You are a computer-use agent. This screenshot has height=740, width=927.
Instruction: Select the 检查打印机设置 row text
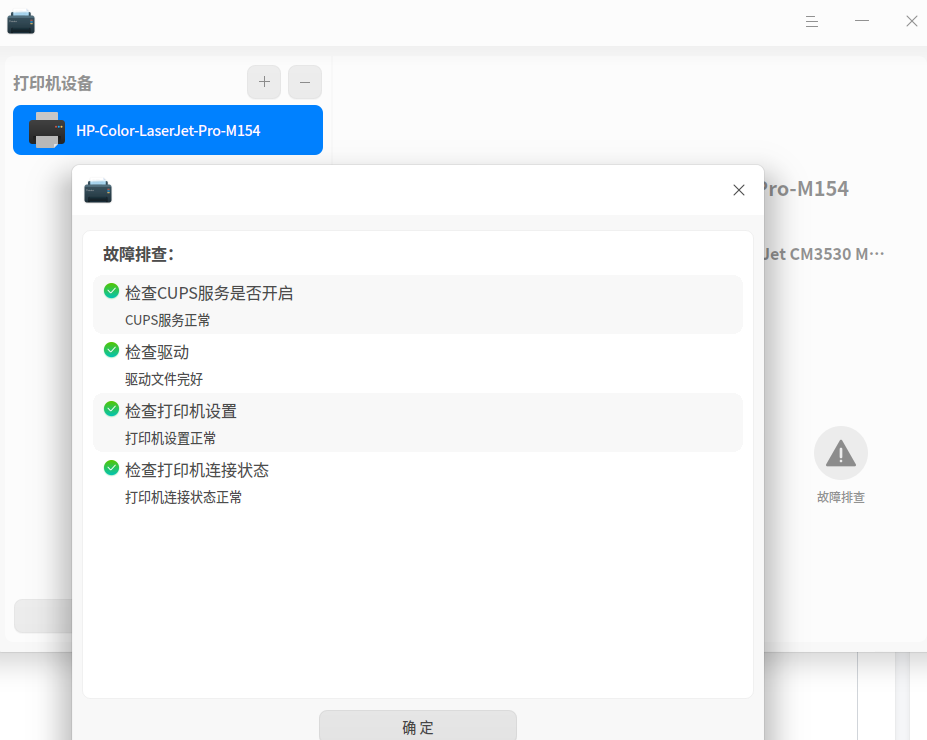click(x=181, y=411)
